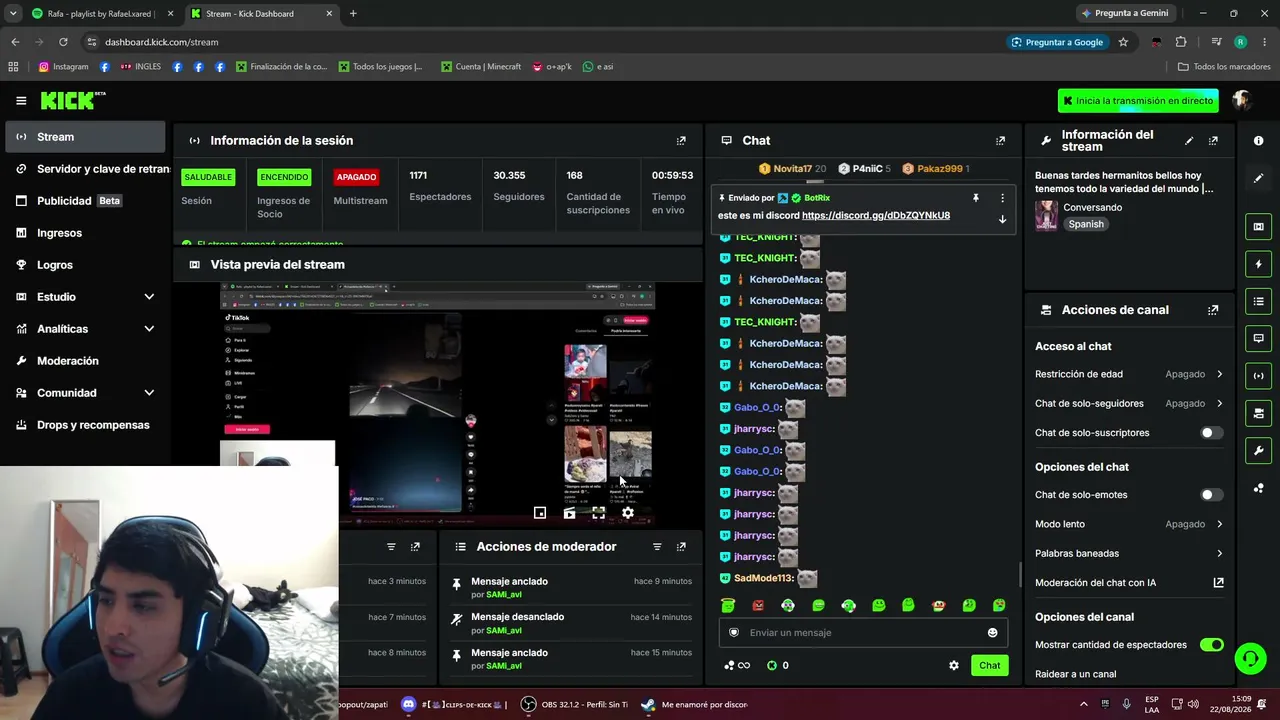Image resolution: width=1280 pixels, height=720 pixels.
Task: Open the Chat de solo-seguidores setting
Action: [x=1129, y=404]
